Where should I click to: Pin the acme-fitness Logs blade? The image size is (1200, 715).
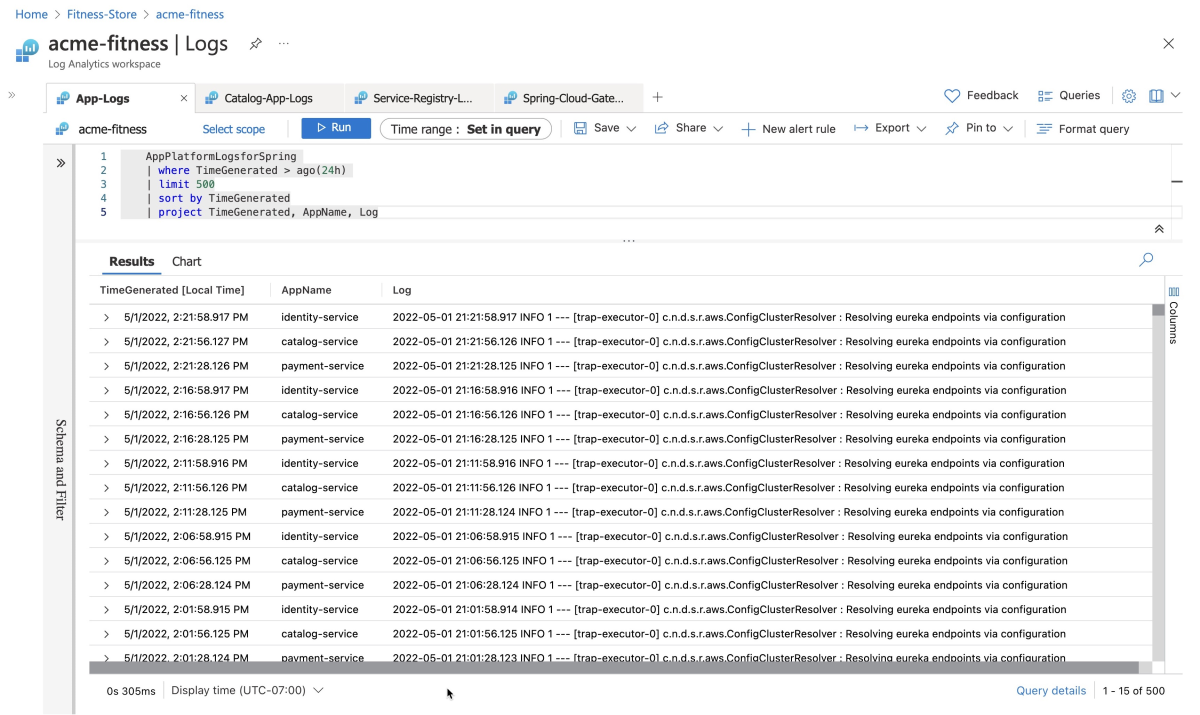click(x=256, y=44)
